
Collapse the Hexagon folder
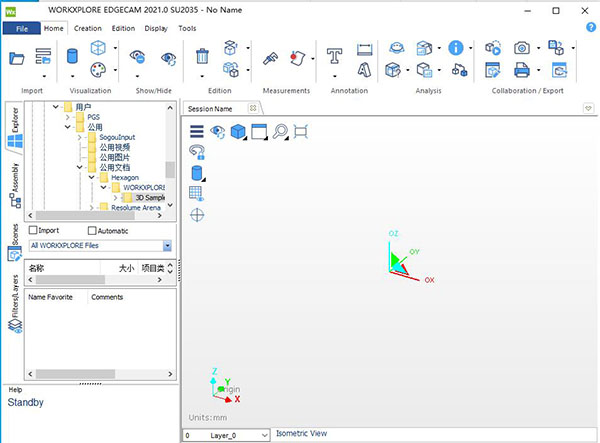click(x=91, y=177)
